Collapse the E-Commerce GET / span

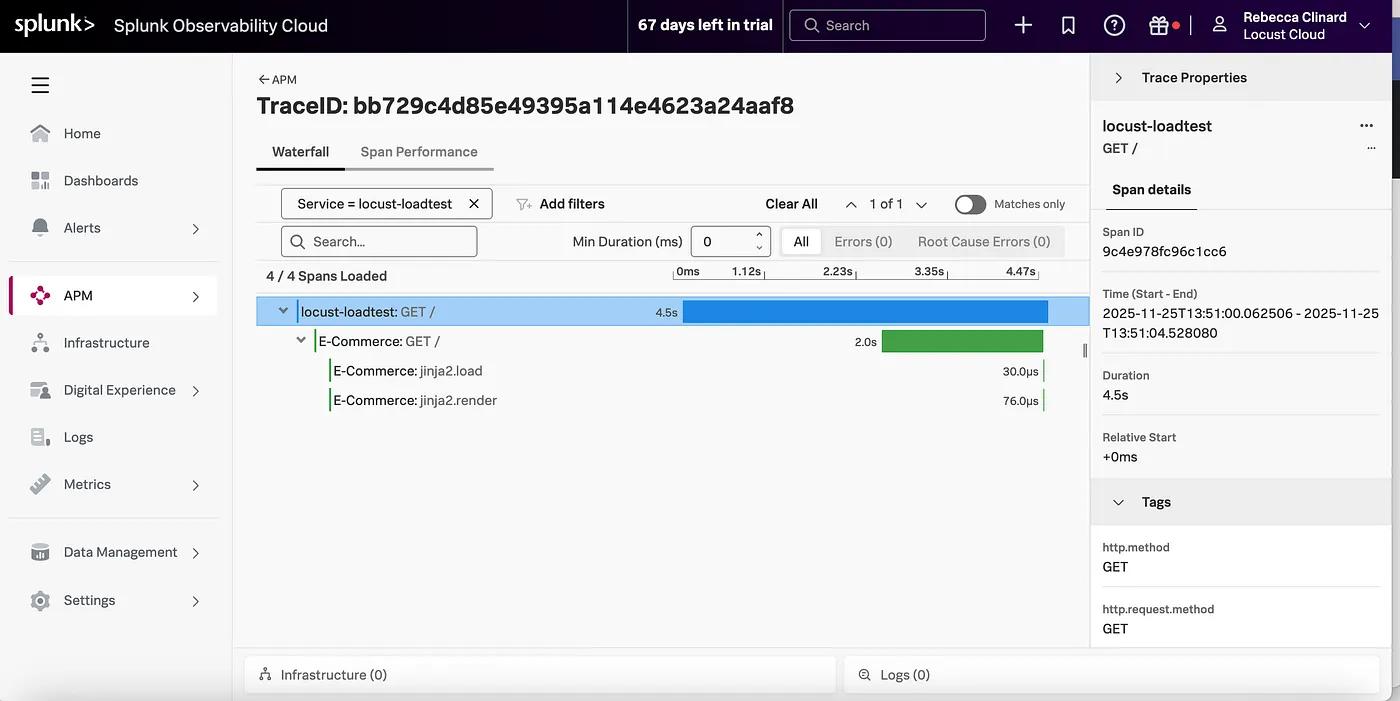point(301,341)
